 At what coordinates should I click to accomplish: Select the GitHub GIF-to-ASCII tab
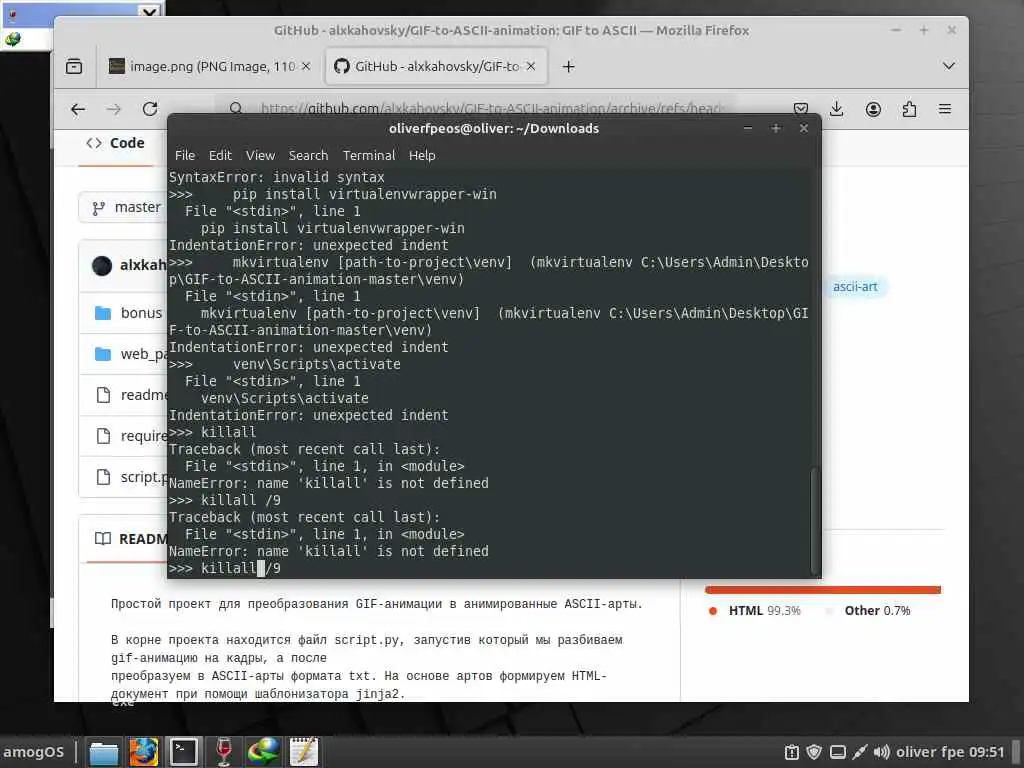(436, 66)
